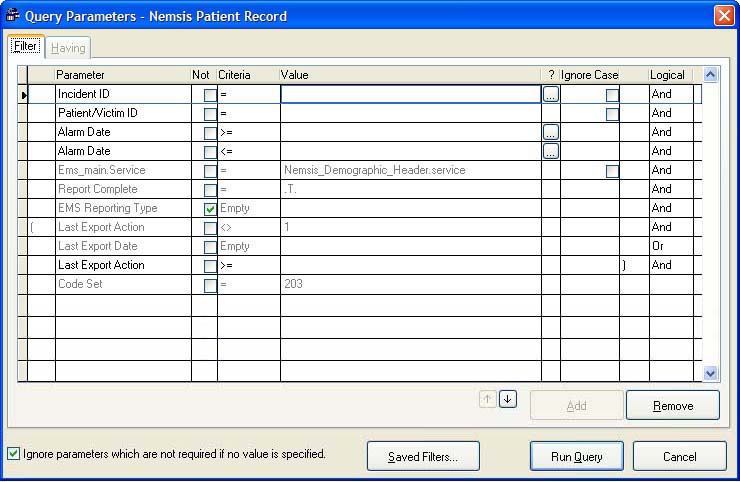This screenshot has width=740, height=482.
Task: Click the Value field for Incident ID
Action: coord(411,94)
